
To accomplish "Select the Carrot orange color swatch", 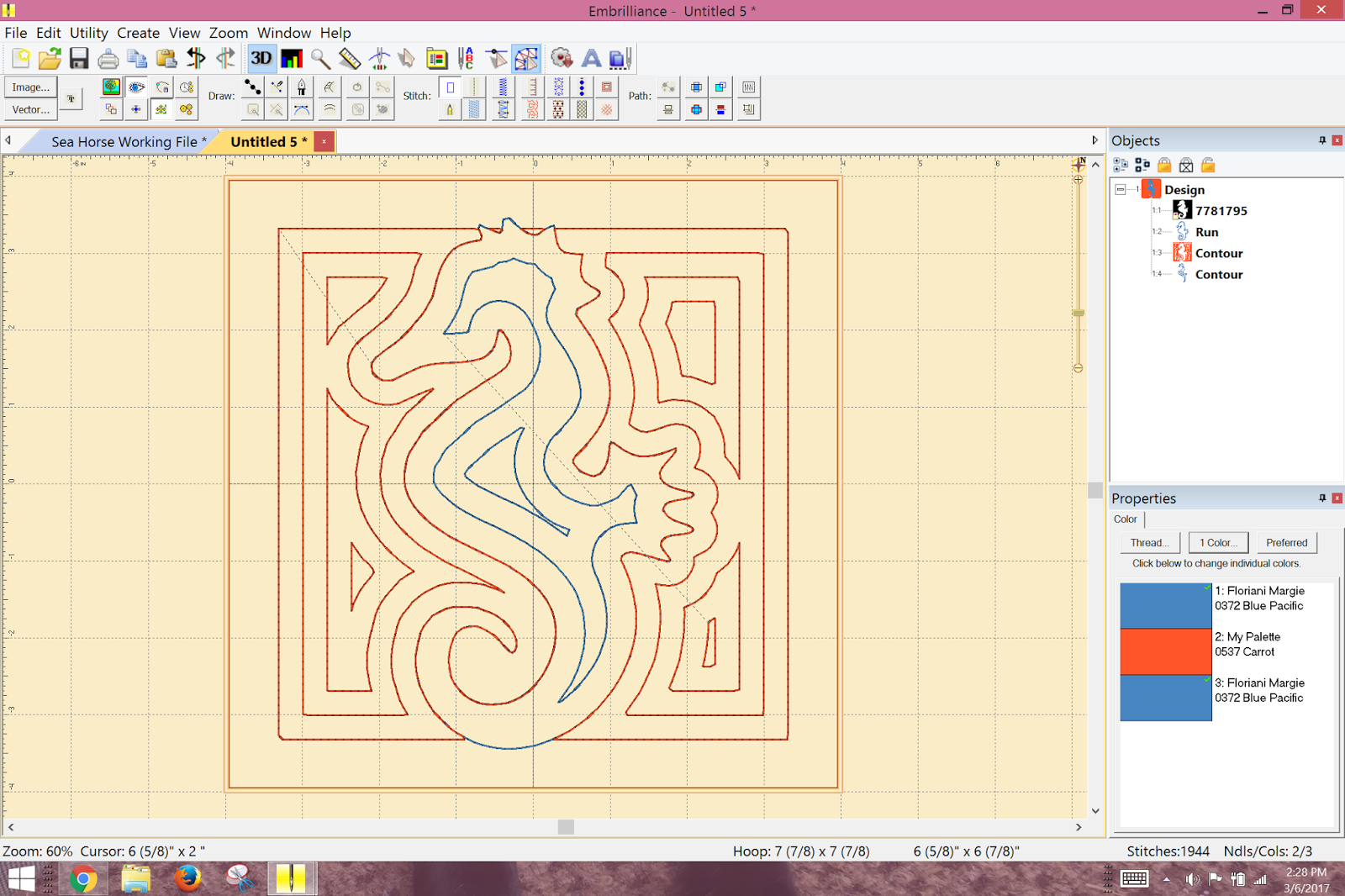I will point(1165,651).
